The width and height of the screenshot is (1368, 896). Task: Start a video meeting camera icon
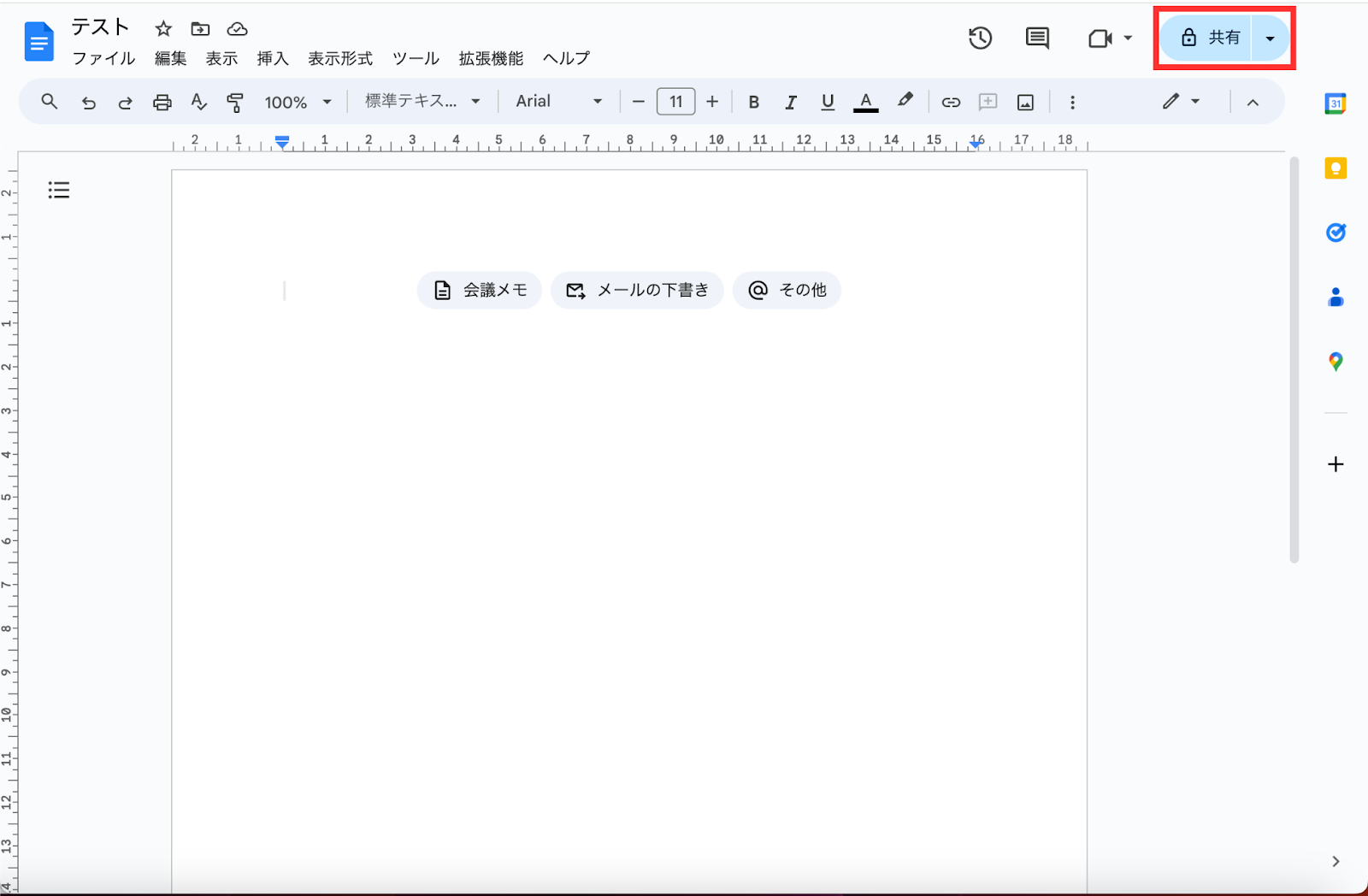pos(1100,38)
